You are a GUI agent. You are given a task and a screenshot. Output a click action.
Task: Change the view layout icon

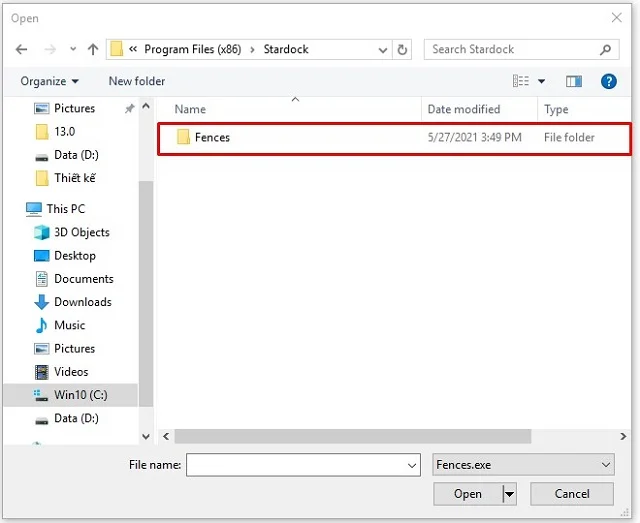(x=521, y=81)
